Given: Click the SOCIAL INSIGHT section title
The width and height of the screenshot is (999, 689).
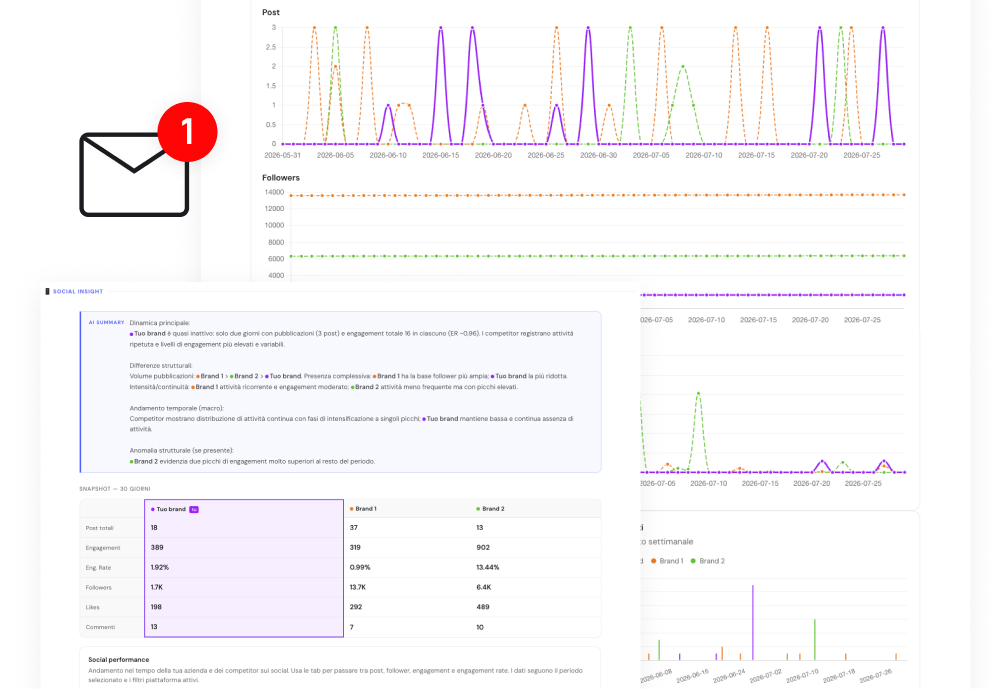Looking at the screenshot, I should (78, 291).
